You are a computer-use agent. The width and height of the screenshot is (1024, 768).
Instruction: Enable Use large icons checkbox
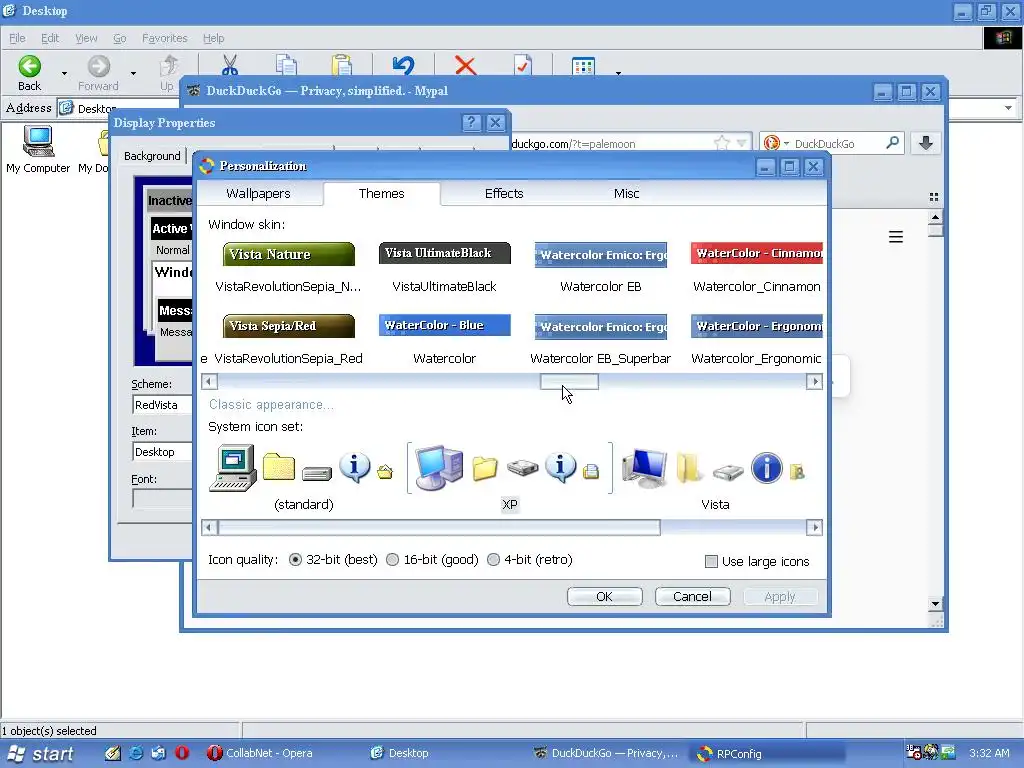(x=711, y=562)
